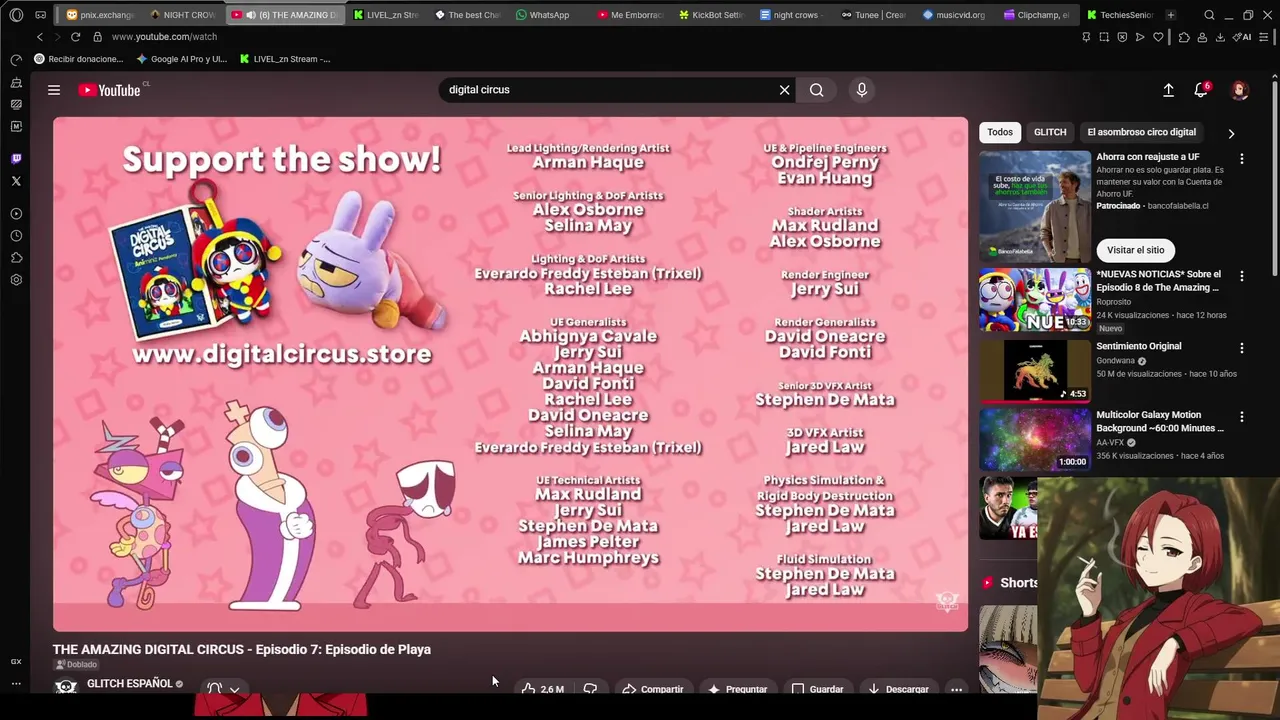Reload the page with refresh icon

click(x=75, y=37)
